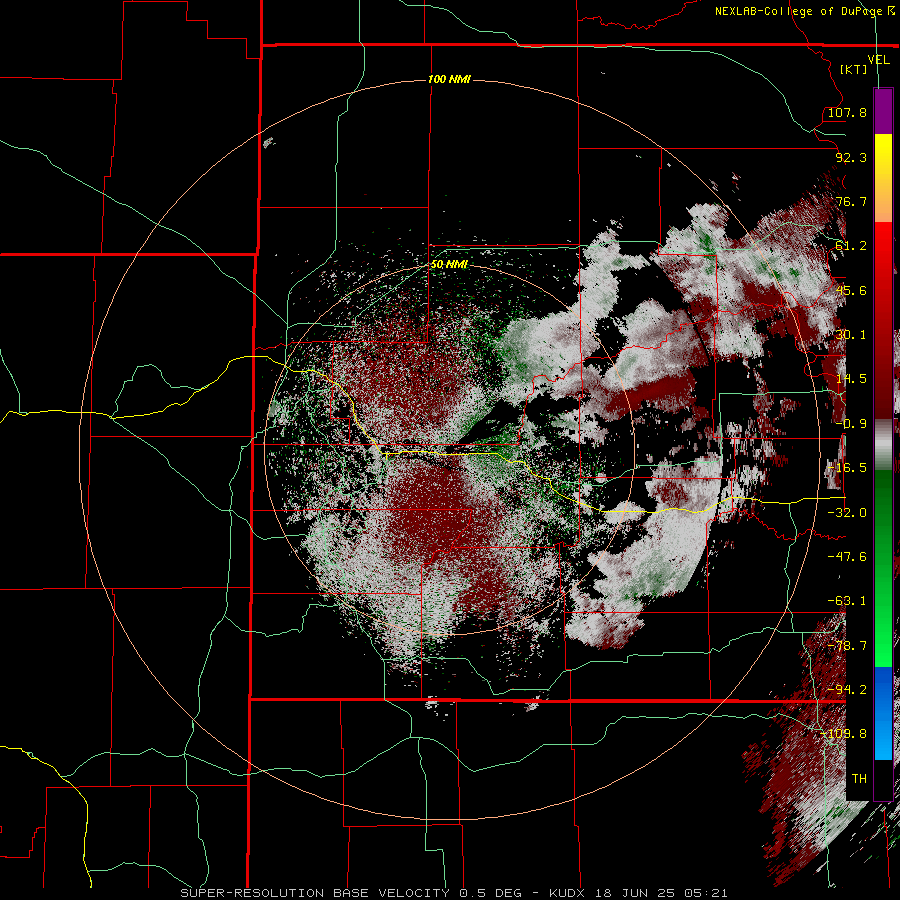Click the purple segment of the color bar
This screenshot has height=900, width=900.
pyautogui.click(x=883, y=111)
